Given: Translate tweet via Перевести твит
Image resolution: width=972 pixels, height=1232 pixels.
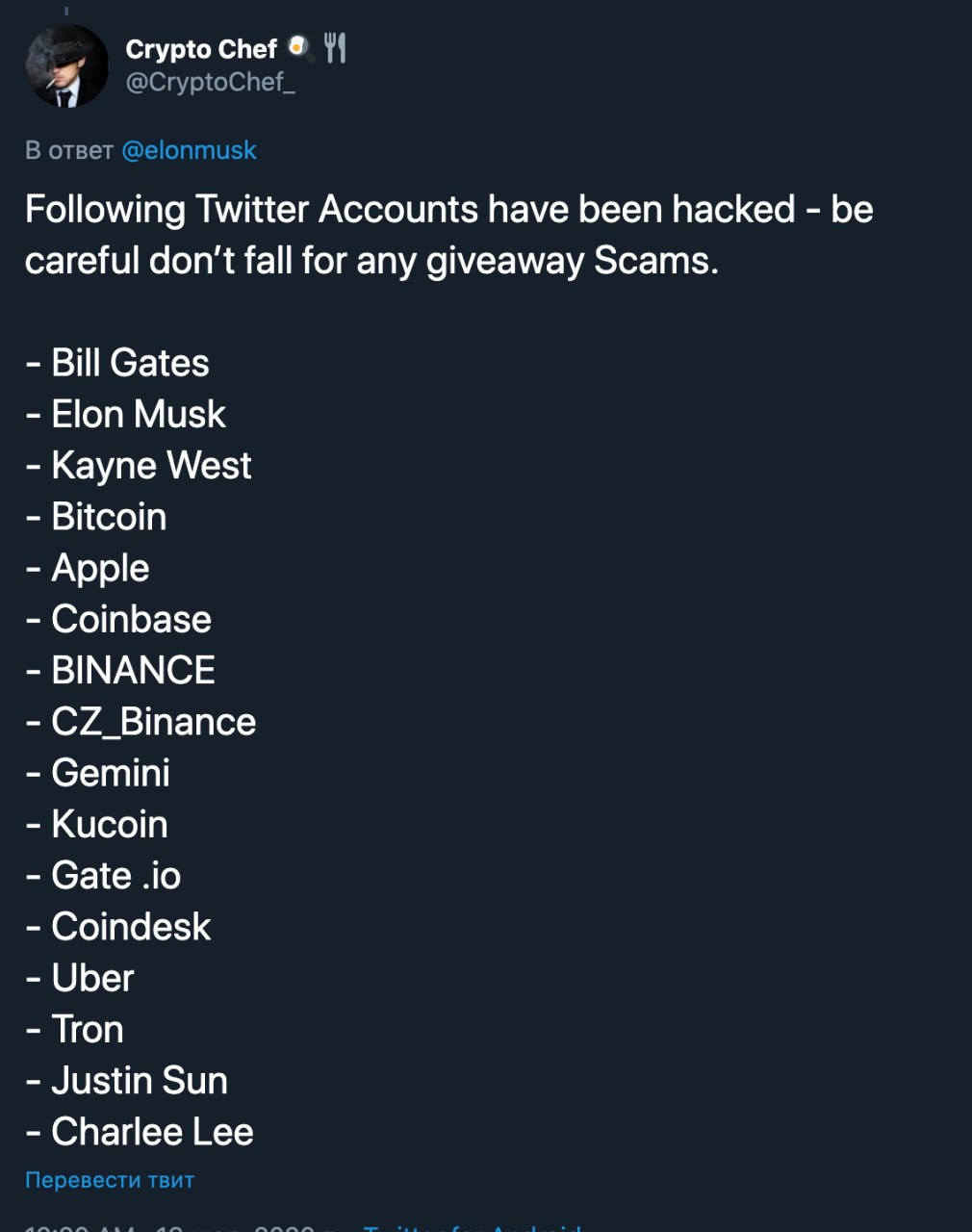Looking at the screenshot, I should 110,1180.
